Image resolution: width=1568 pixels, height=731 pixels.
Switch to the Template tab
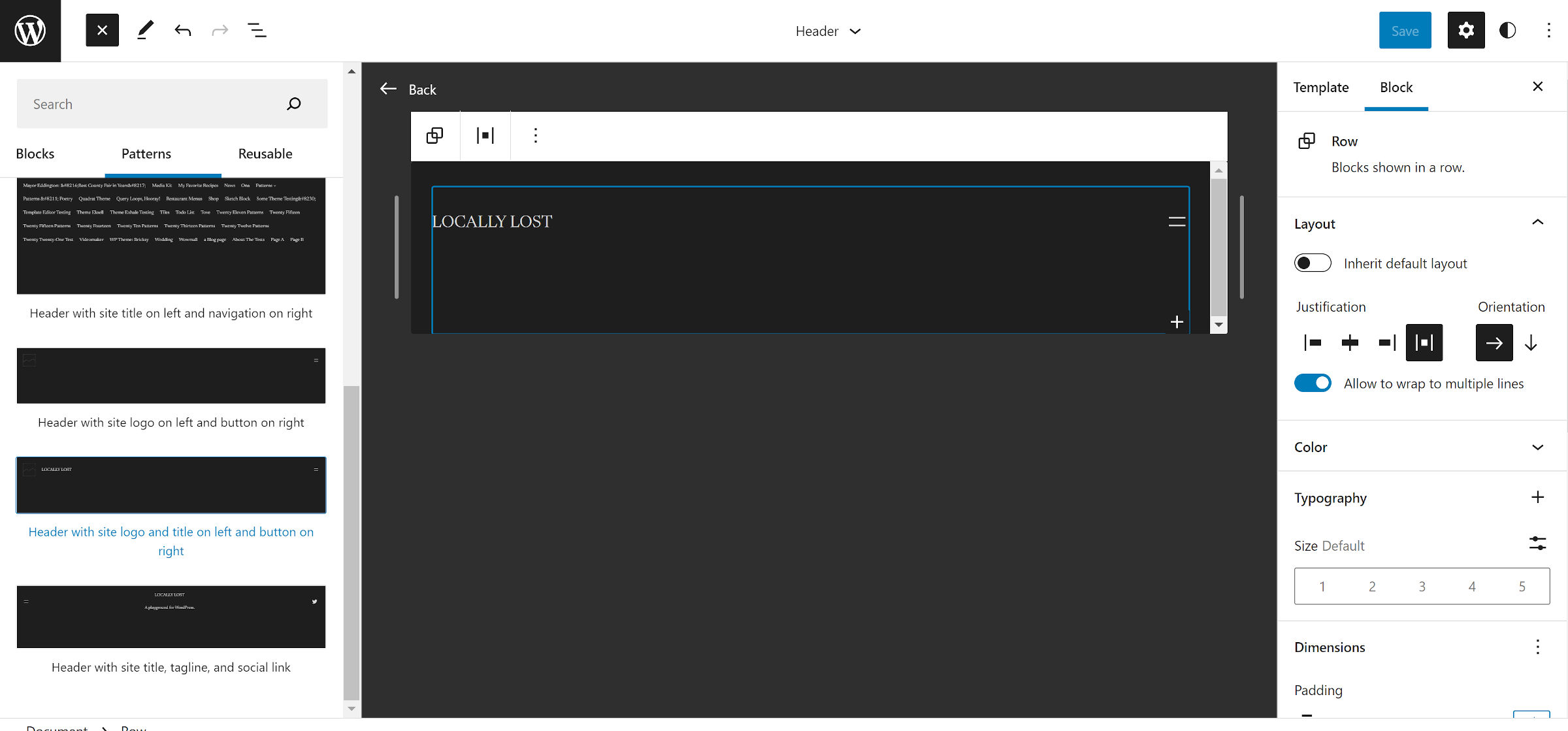[x=1320, y=87]
